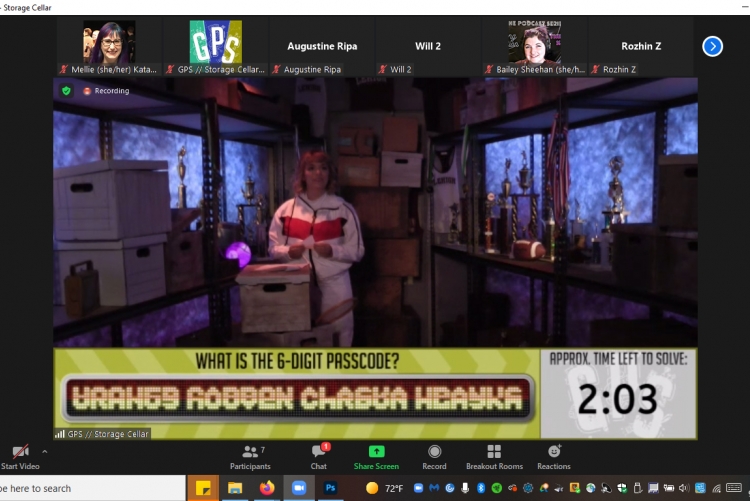Click the green Share Screen icon
This screenshot has width=750, height=501.
click(376, 456)
